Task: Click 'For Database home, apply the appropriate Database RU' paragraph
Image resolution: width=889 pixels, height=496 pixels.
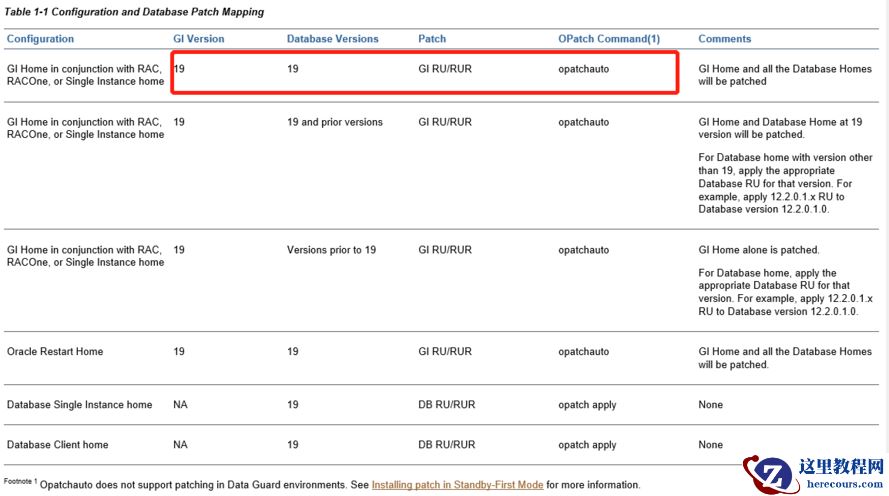Action: (x=785, y=292)
